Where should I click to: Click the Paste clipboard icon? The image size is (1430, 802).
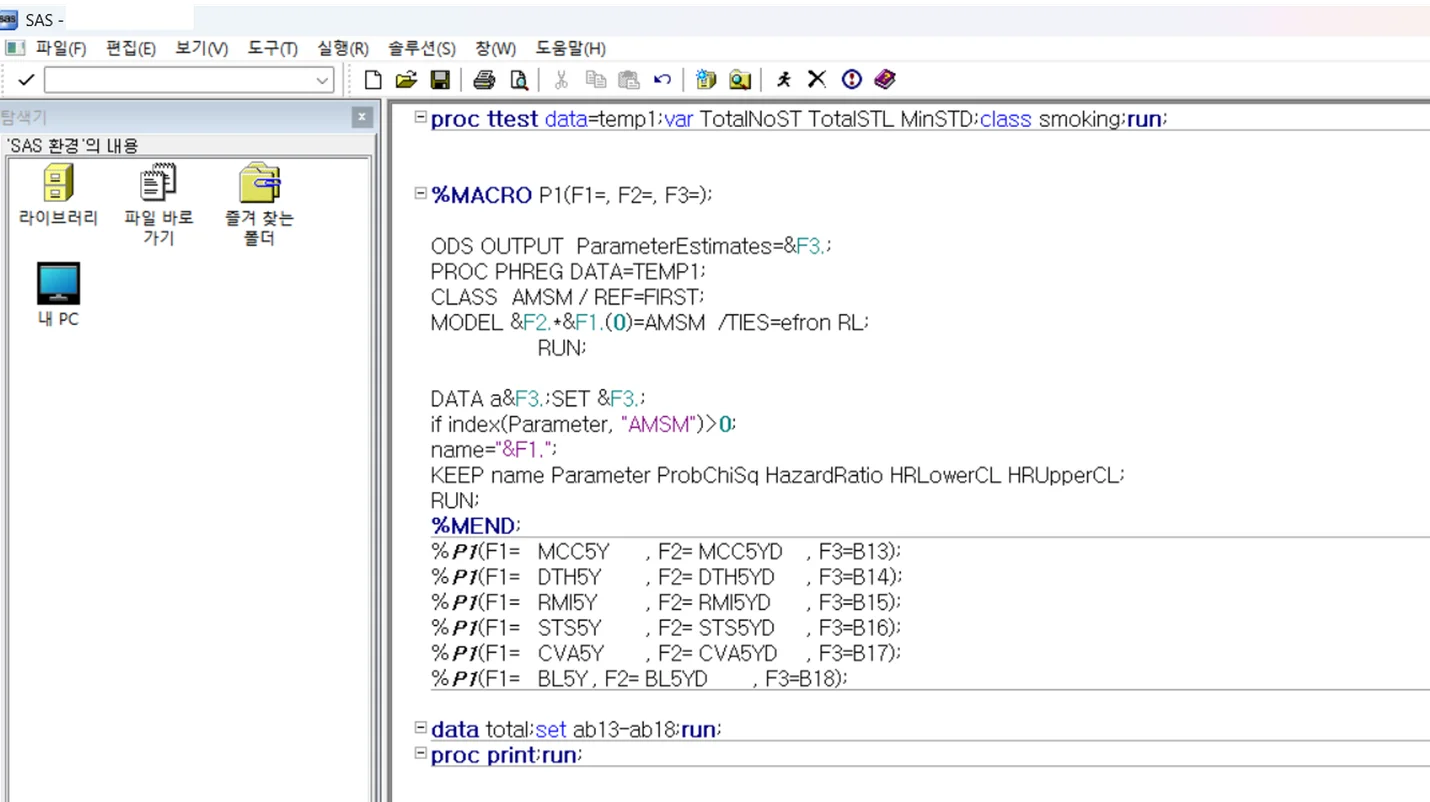click(628, 80)
